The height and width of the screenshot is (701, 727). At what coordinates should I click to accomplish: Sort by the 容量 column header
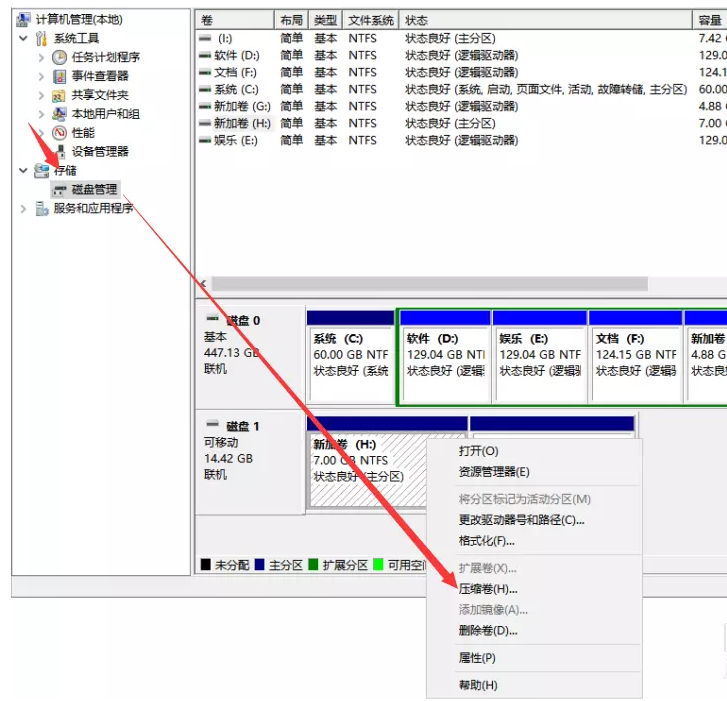(710, 20)
